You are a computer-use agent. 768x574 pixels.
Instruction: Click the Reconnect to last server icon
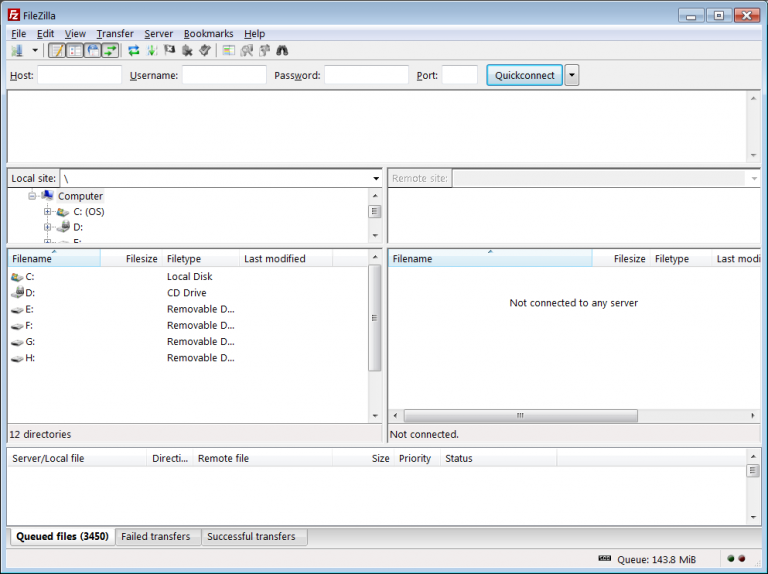point(205,50)
